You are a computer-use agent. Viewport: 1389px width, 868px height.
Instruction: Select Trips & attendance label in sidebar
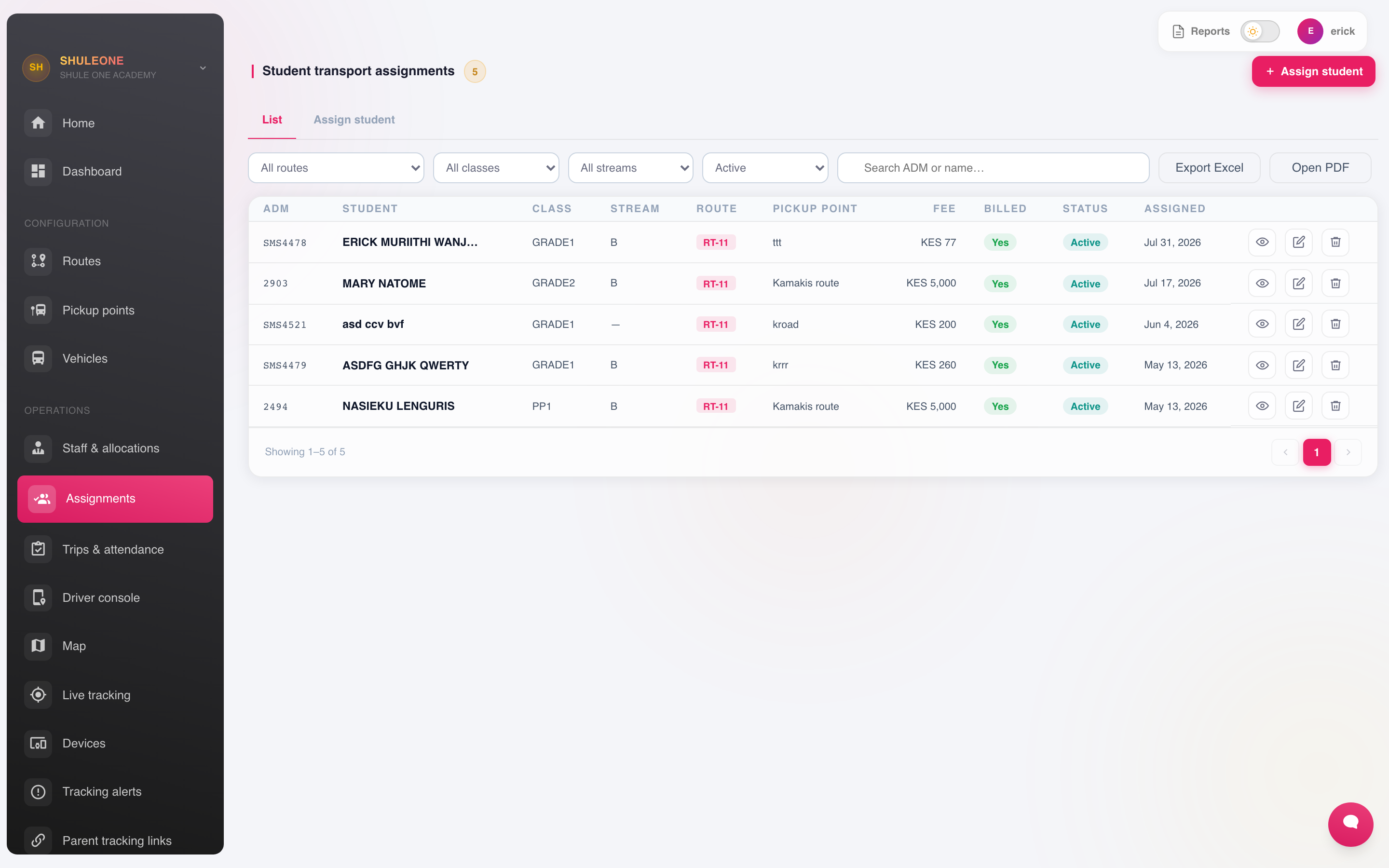(x=113, y=549)
